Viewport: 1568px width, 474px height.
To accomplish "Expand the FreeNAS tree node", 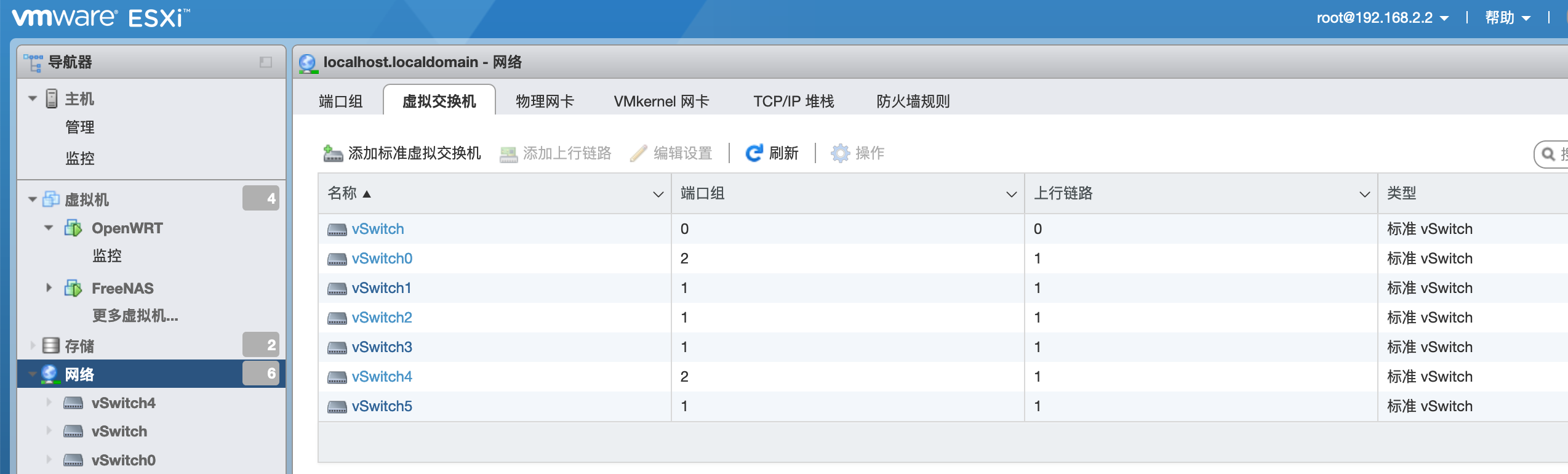I will point(49,287).
